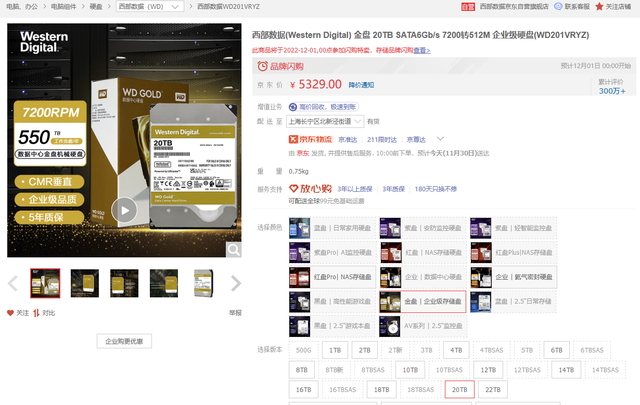Select the 22TB version
The height and width of the screenshot is (405, 640).
point(493,389)
